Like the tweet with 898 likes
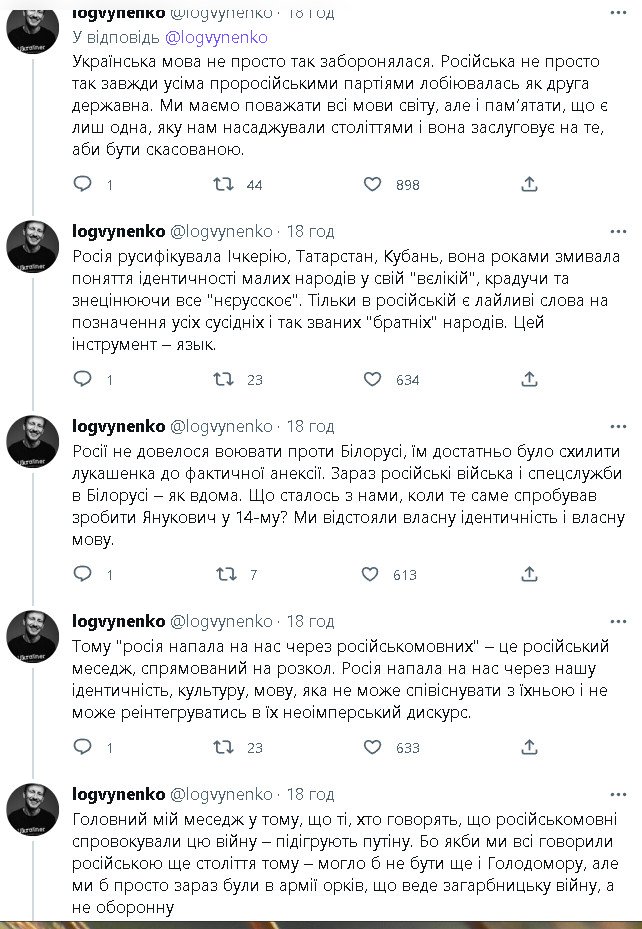The height and width of the screenshot is (929, 642). (372, 184)
